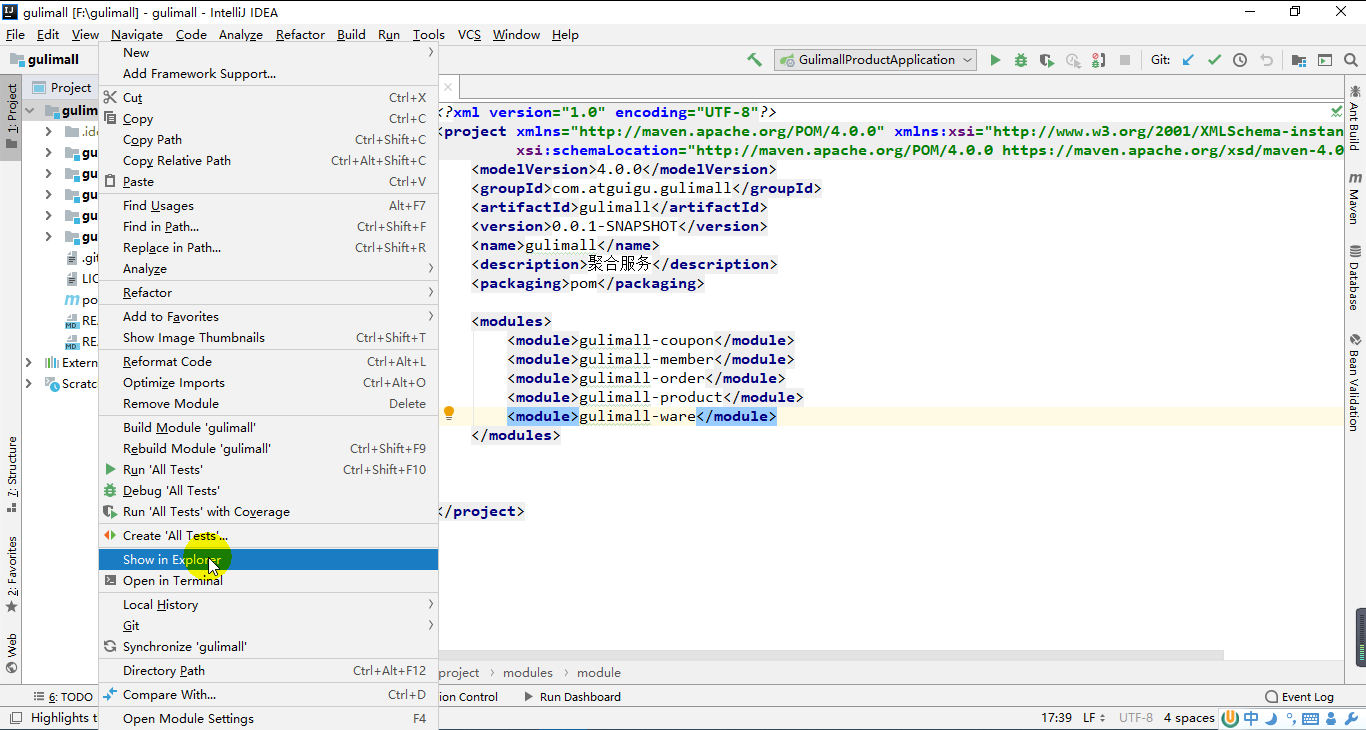Expand the New submenu
Screen dimensions: 1366x730
[x=268, y=53]
